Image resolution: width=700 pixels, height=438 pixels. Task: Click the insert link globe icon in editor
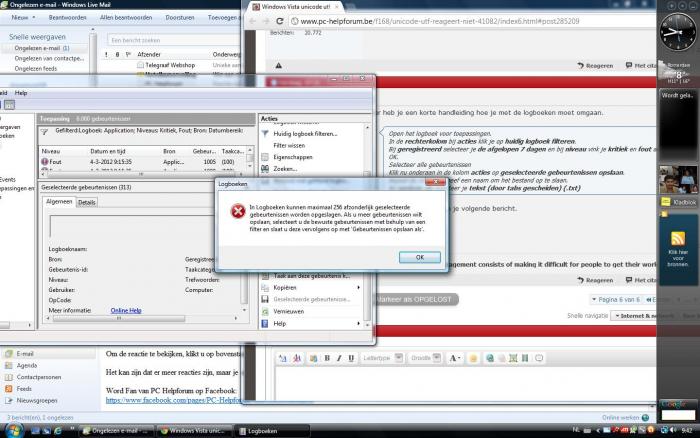[490, 358]
